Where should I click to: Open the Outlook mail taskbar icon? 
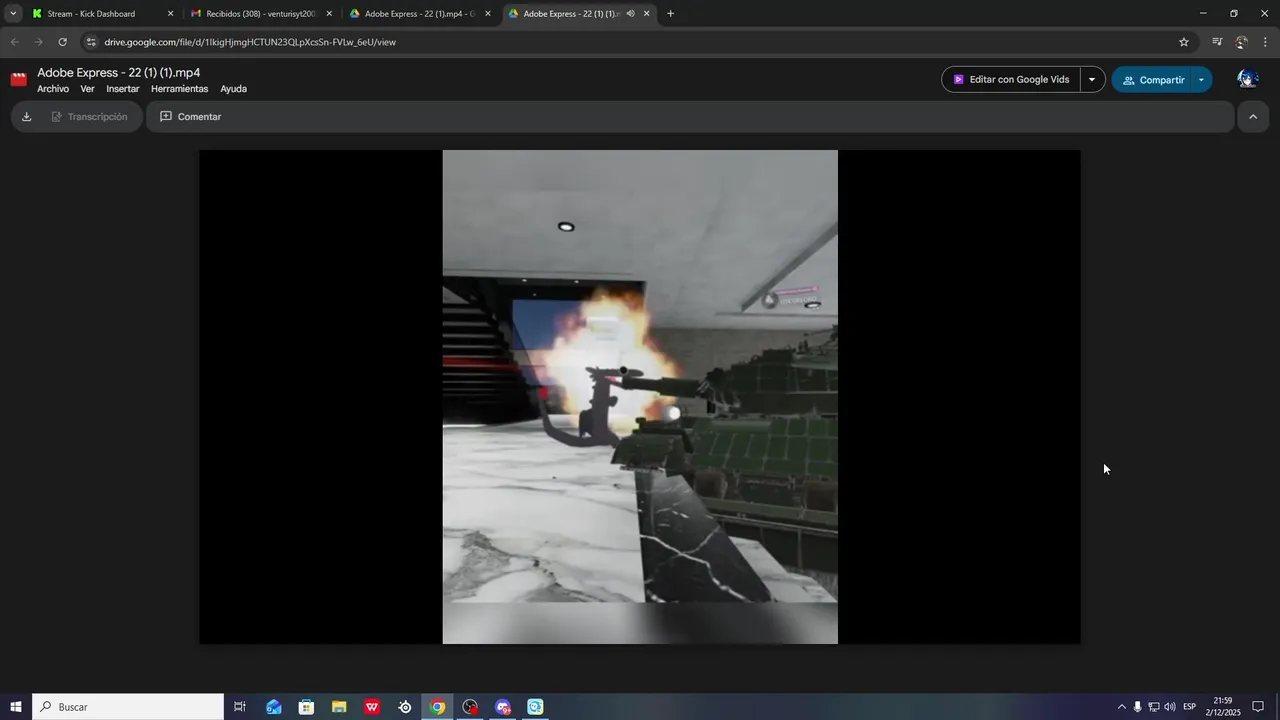274,707
